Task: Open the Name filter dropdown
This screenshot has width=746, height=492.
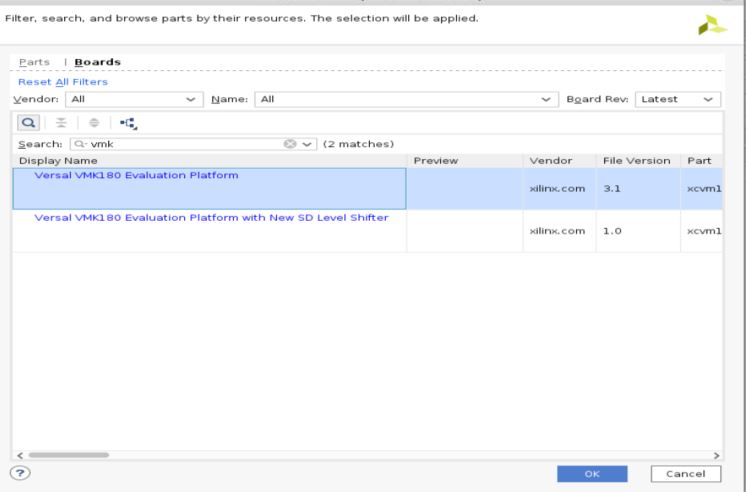Action: coord(404,99)
